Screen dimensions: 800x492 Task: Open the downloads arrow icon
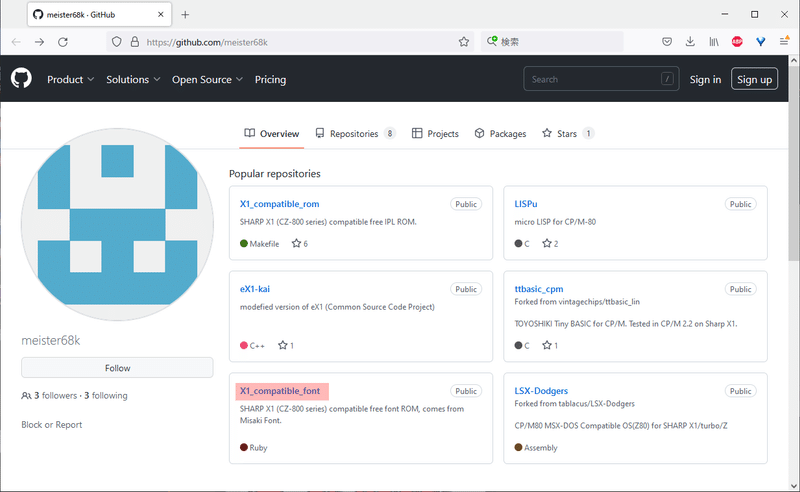[x=690, y=42]
